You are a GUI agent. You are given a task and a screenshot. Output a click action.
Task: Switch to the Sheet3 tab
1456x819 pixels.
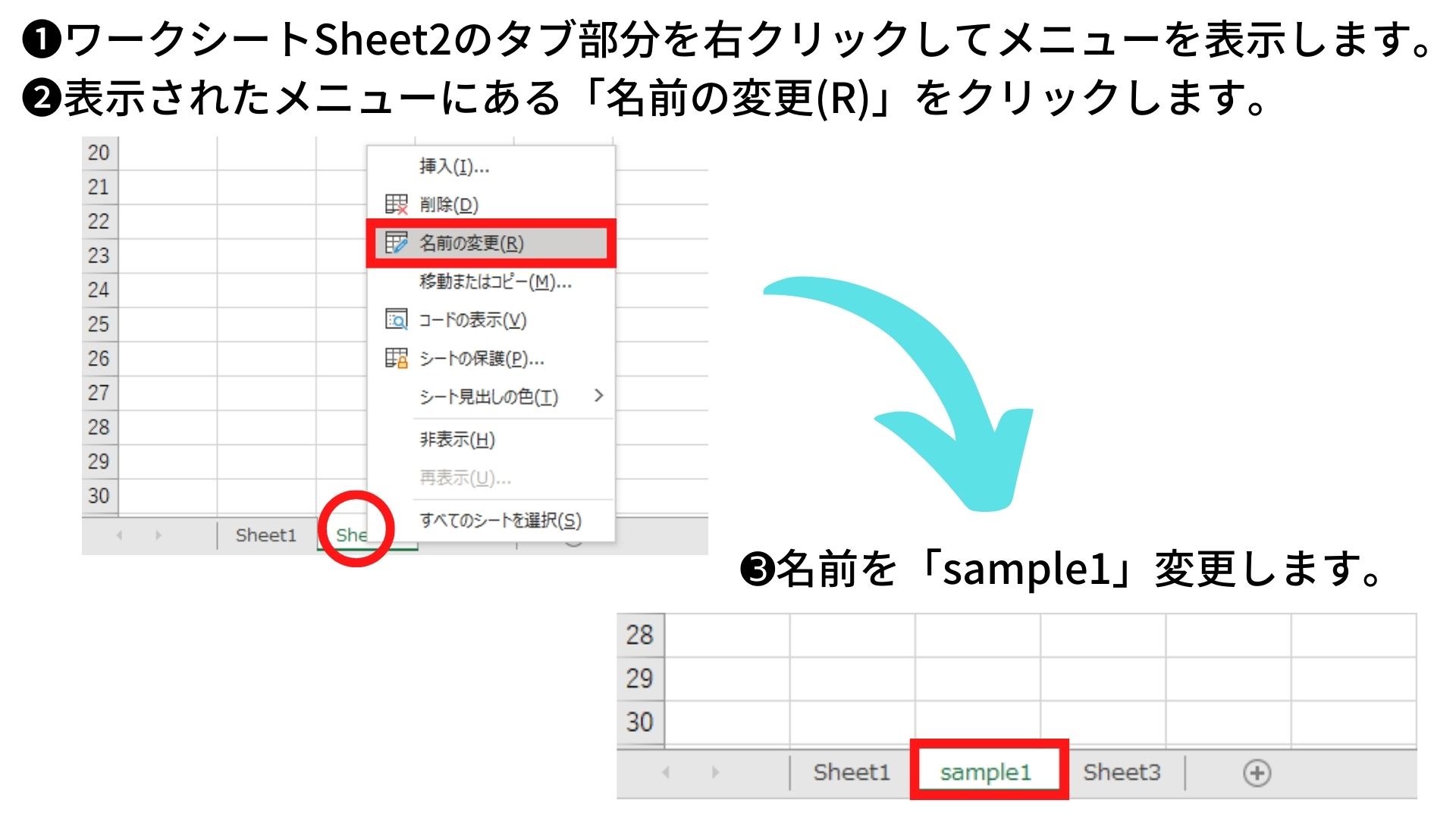[1122, 772]
